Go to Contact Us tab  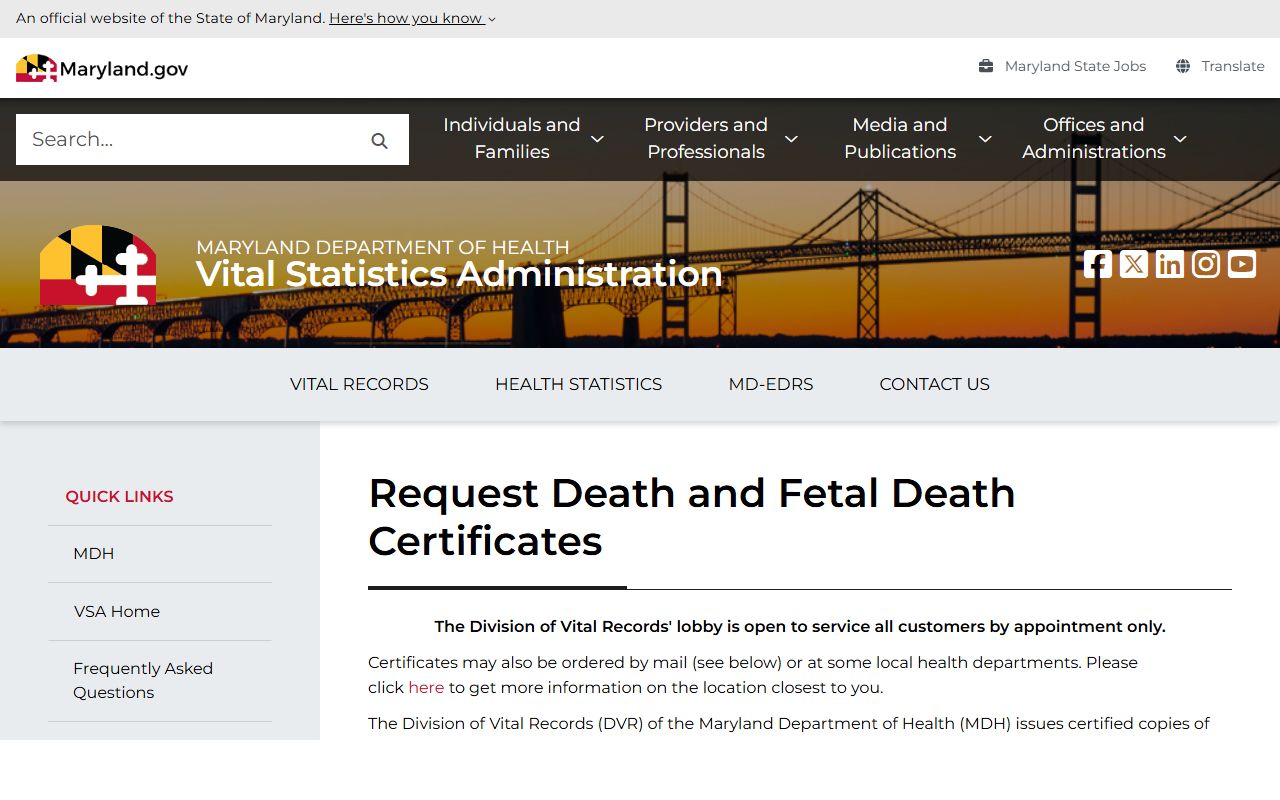935,384
